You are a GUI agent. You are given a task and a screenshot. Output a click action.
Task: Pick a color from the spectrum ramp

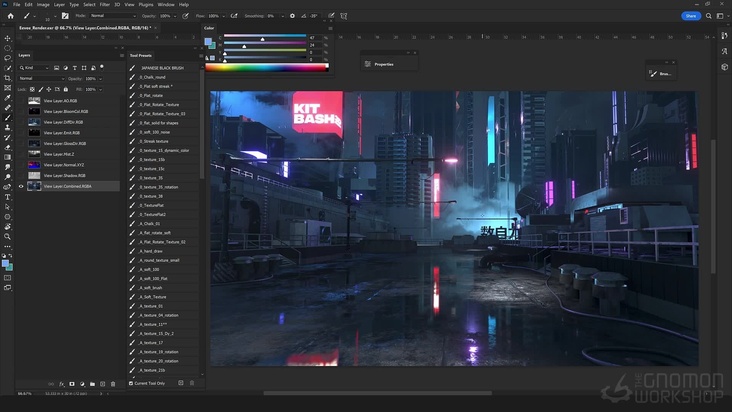coord(267,68)
